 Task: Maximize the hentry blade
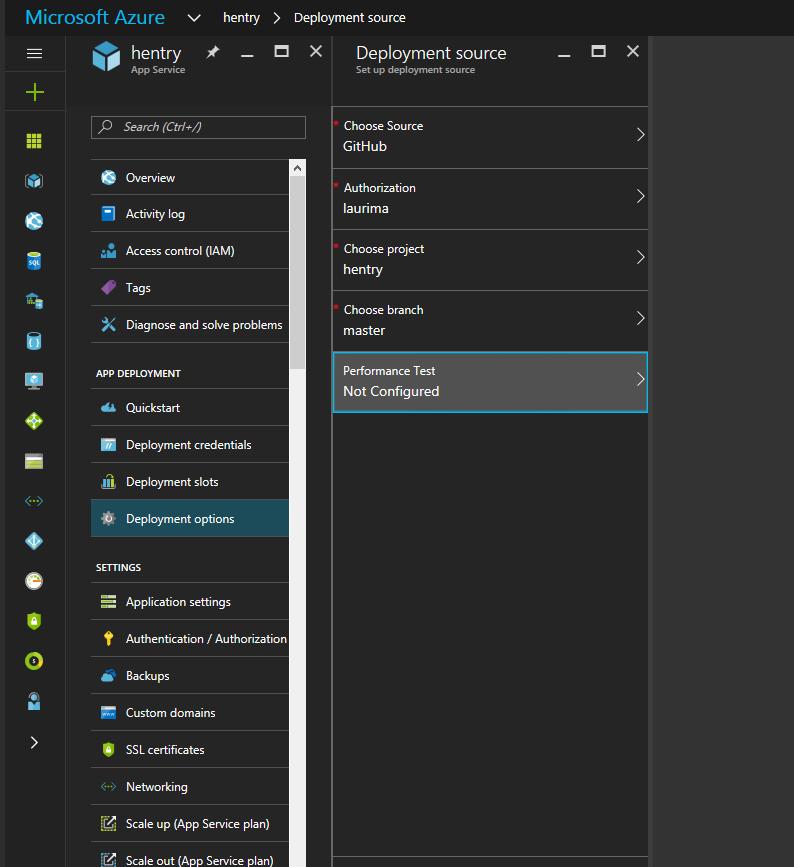click(281, 51)
